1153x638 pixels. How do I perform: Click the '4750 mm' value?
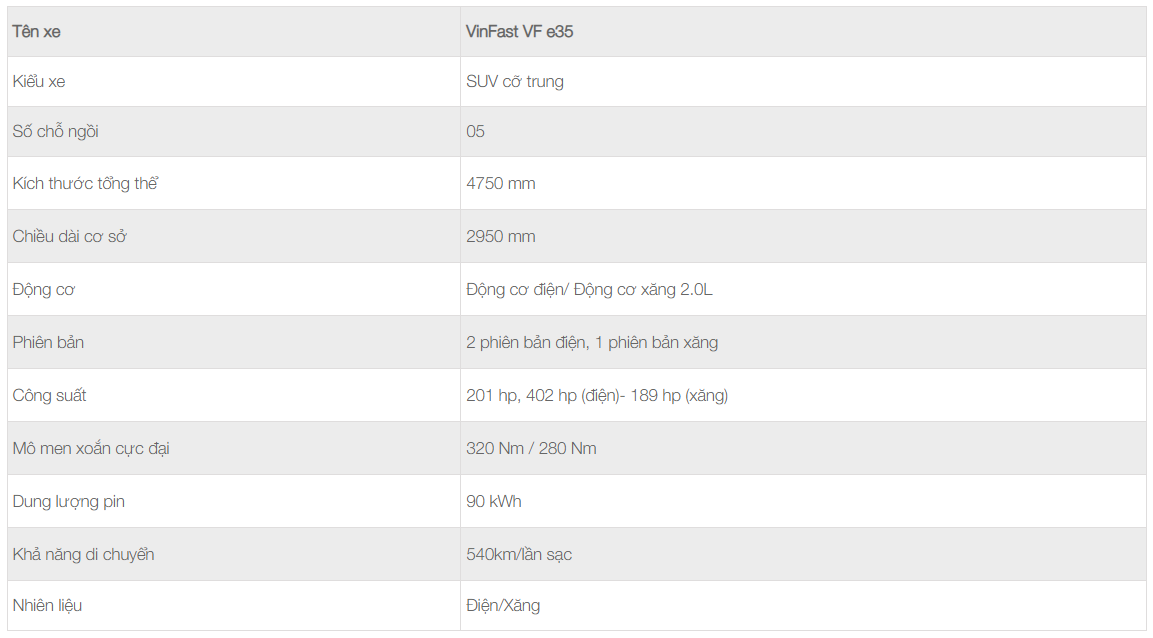pyautogui.click(x=501, y=184)
